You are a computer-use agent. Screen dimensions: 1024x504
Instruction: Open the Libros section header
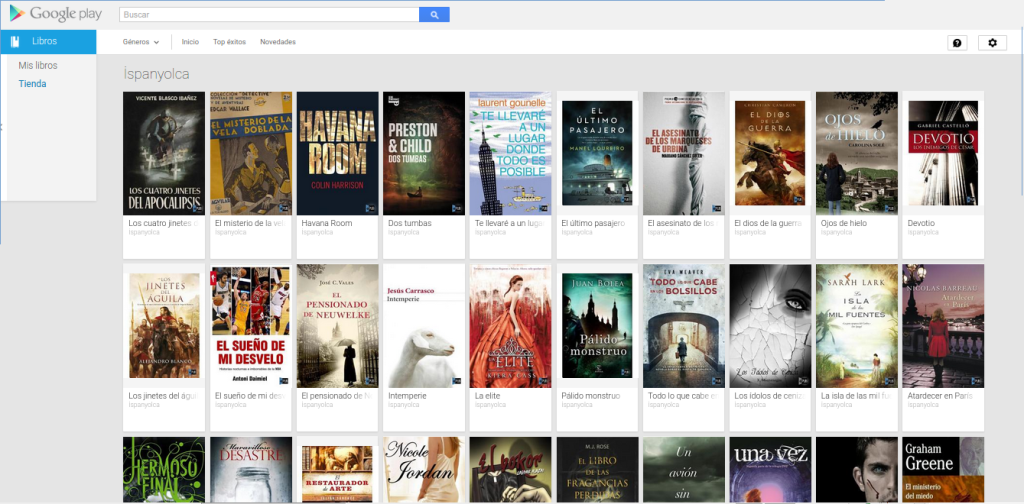[x=48, y=42]
